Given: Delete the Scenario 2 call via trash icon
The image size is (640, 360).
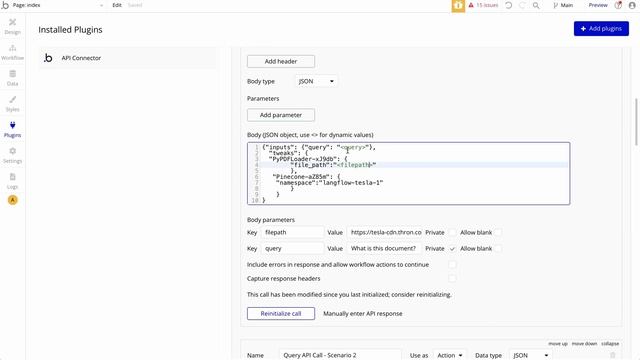Looking at the screenshot, I should 613,355.
